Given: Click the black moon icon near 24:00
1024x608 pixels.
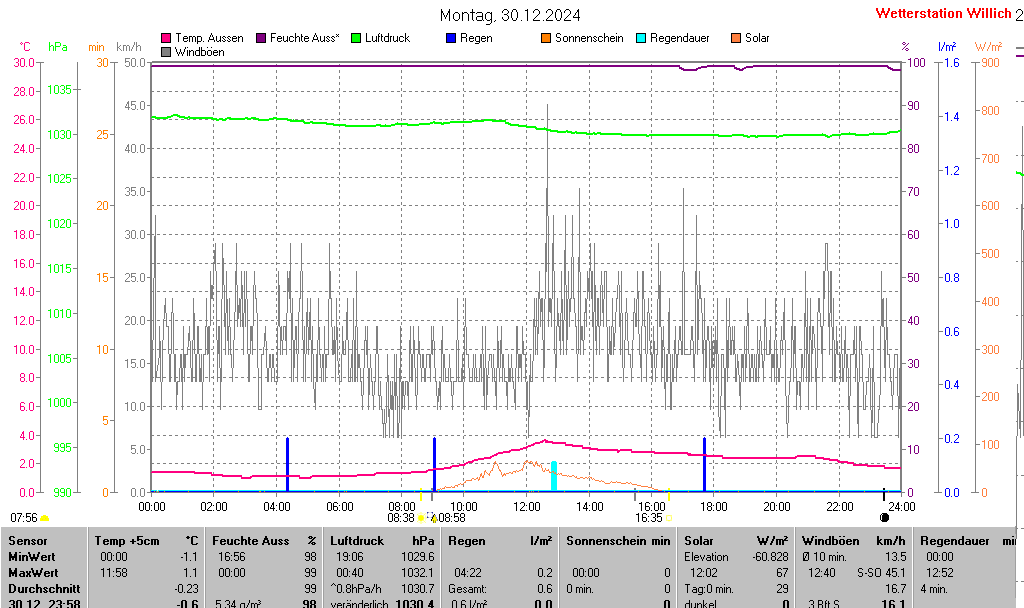Looking at the screenshot, I should point(884,517).
